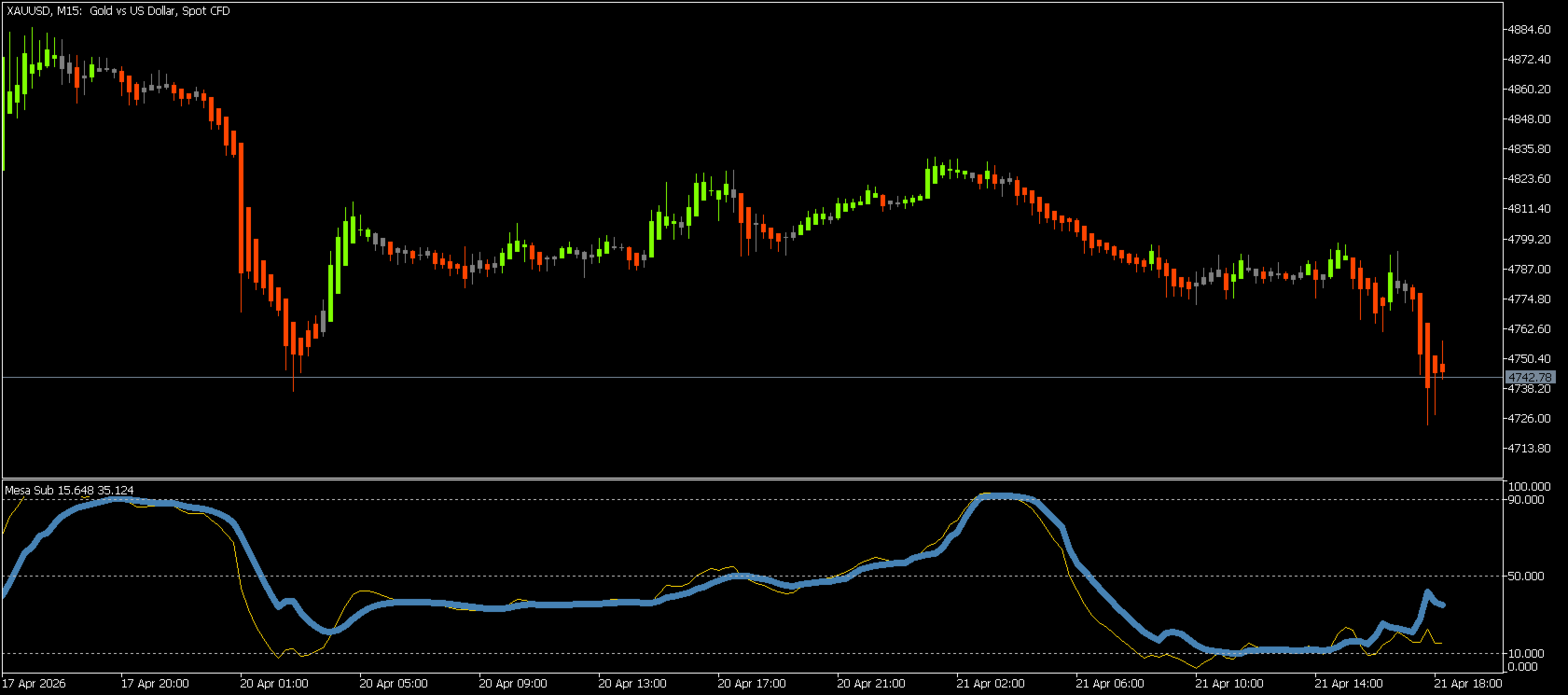This screenshot has height=695, width=1568.
Task: Select the 4726.00 price scale value
Action: [1530, 418]
